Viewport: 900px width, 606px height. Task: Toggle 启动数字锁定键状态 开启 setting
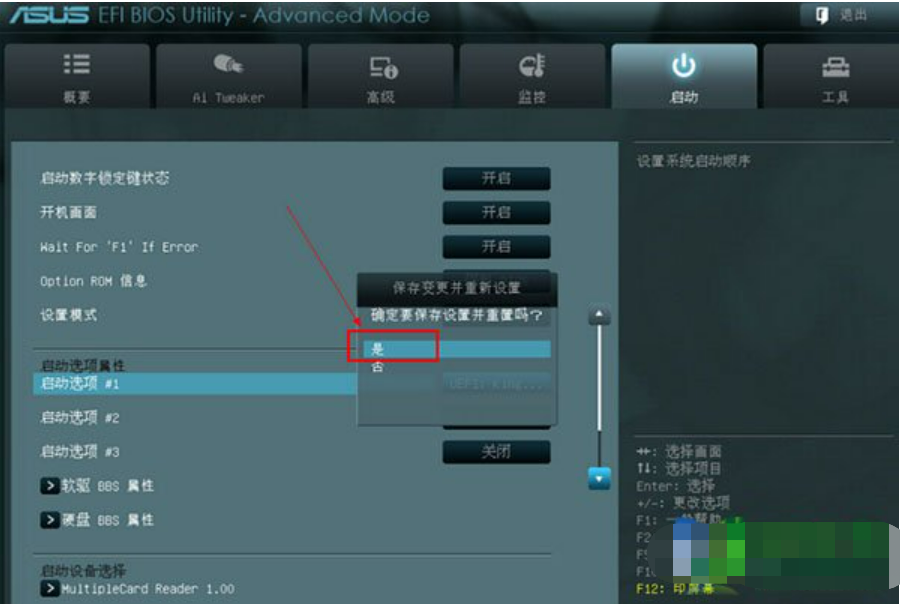tap(496, 178)
